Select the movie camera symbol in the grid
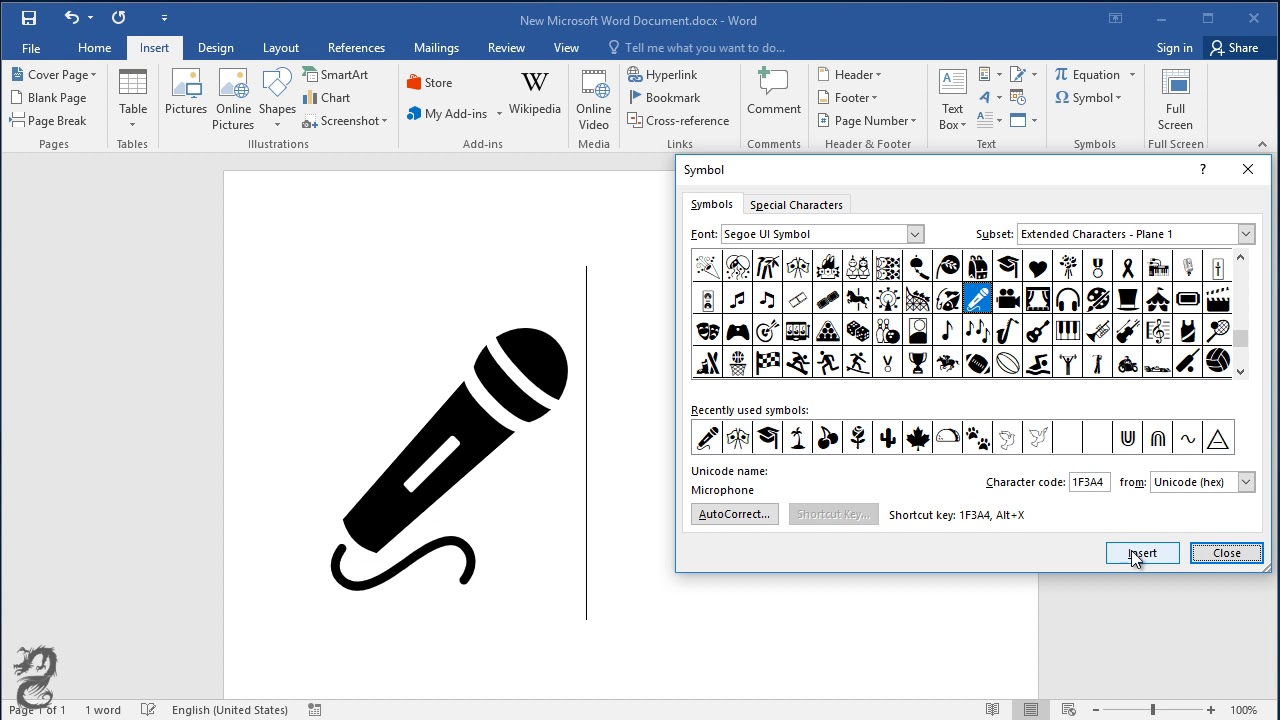 point(1008,299)
